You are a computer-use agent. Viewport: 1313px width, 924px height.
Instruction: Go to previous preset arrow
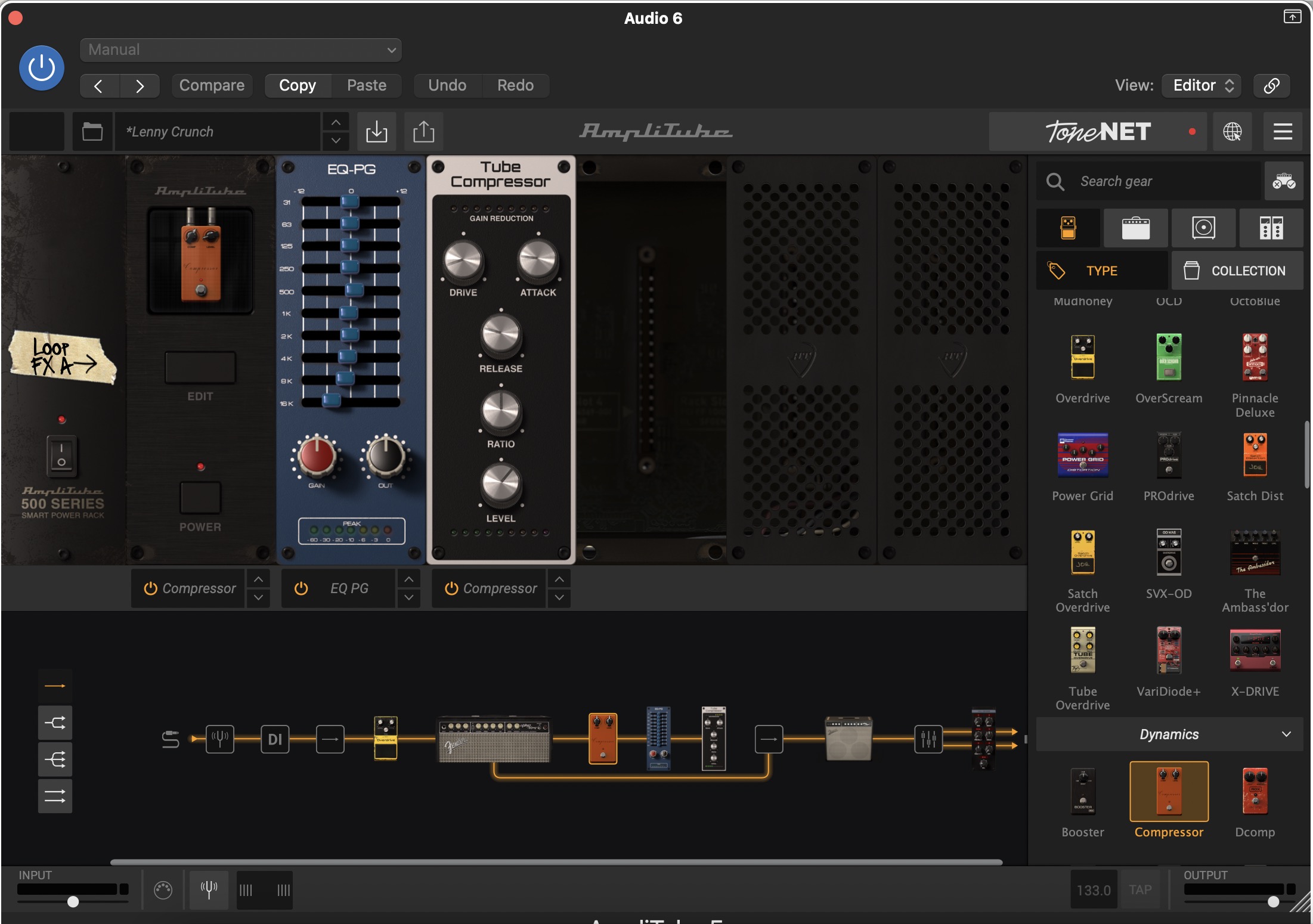point(99,86)
